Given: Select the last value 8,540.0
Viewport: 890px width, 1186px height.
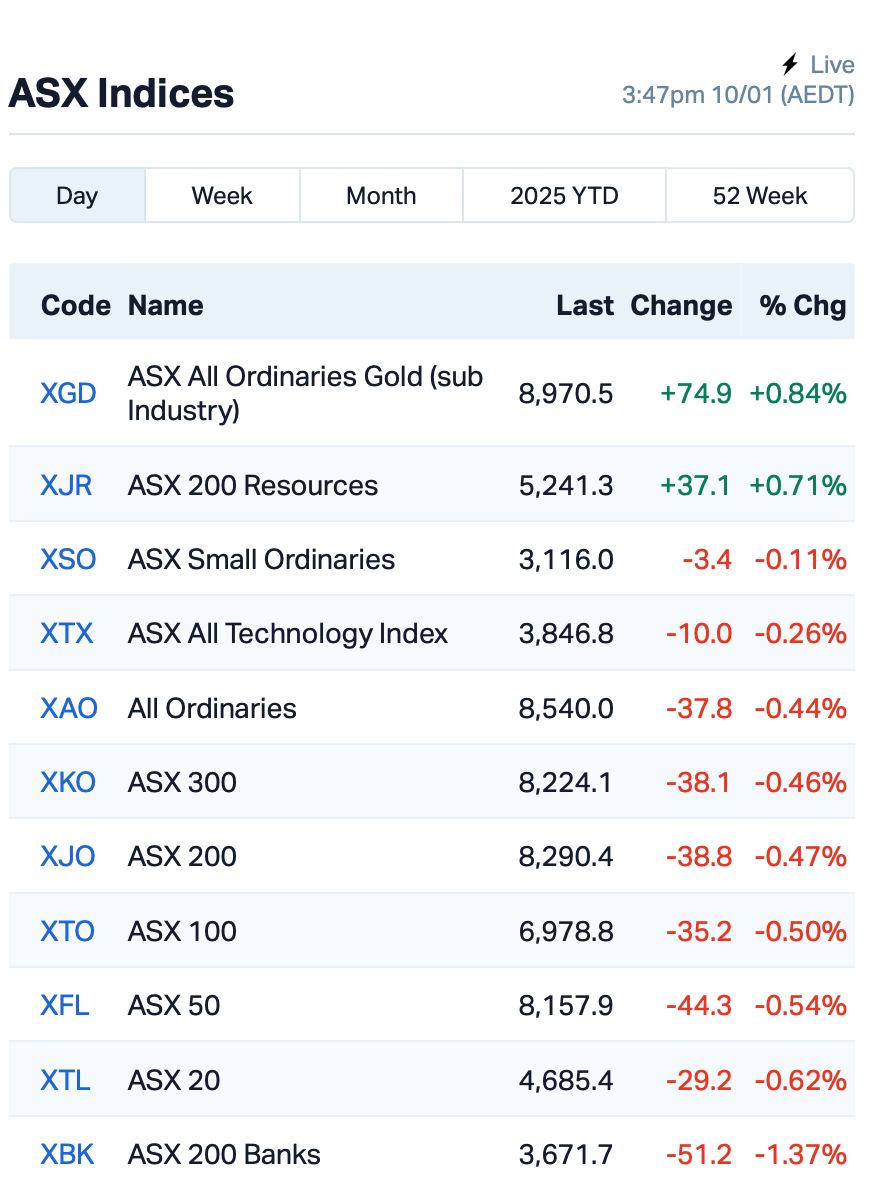Looking at the screenshot, I should [566, 708].
